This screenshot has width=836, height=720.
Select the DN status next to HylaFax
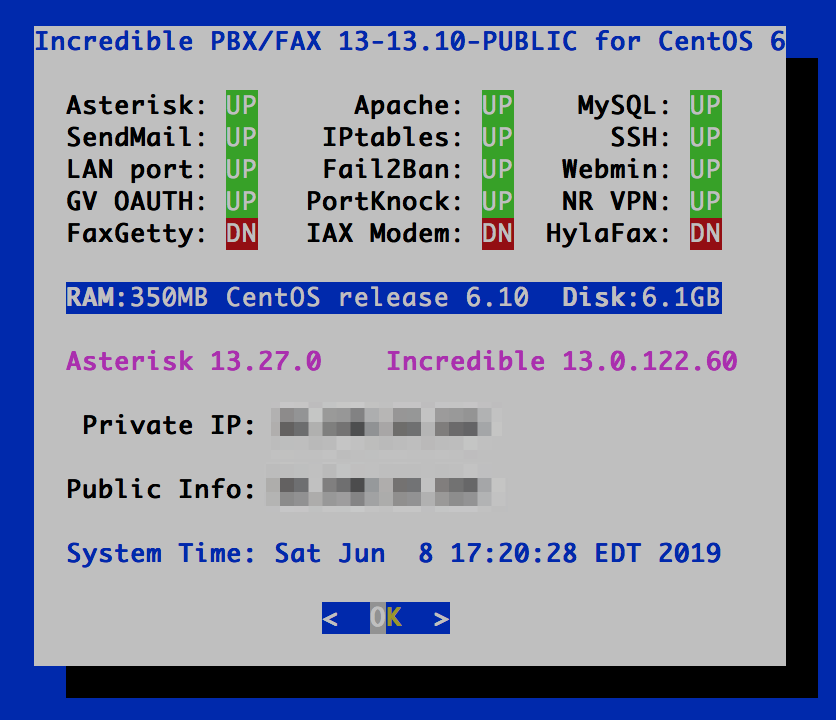(705, 234)
